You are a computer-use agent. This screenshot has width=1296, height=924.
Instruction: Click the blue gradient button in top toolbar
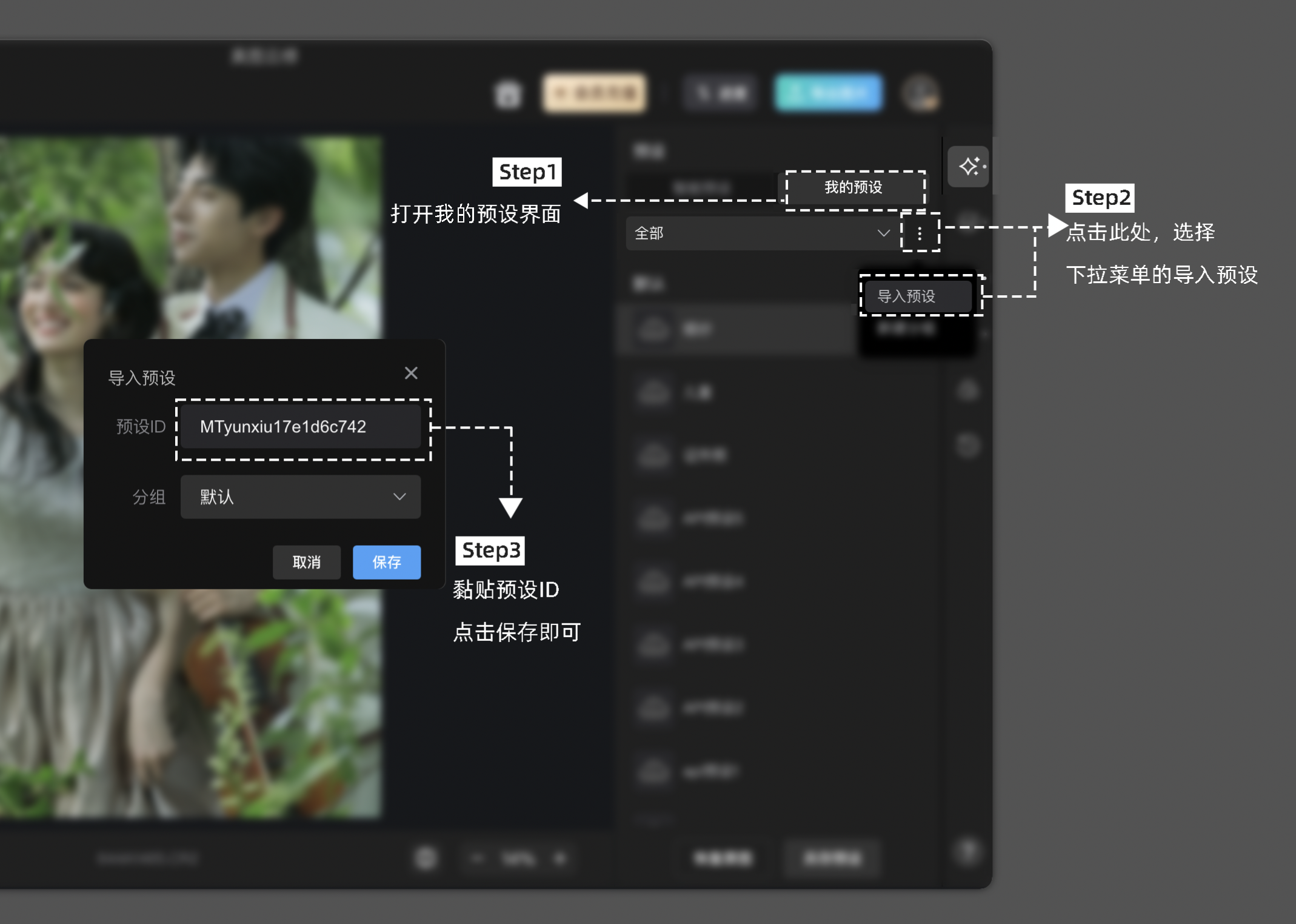tap(829, 93)
